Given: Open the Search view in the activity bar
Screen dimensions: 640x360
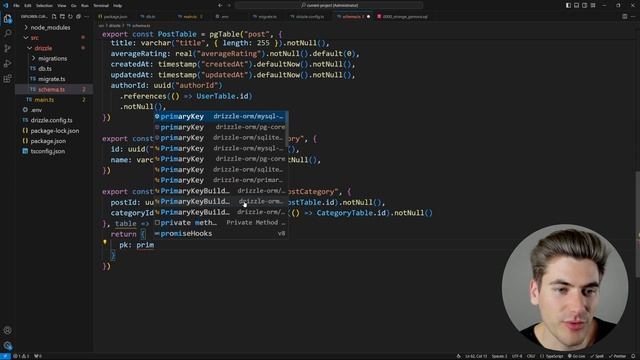Looking at the screenshot, I should point(7,33).
